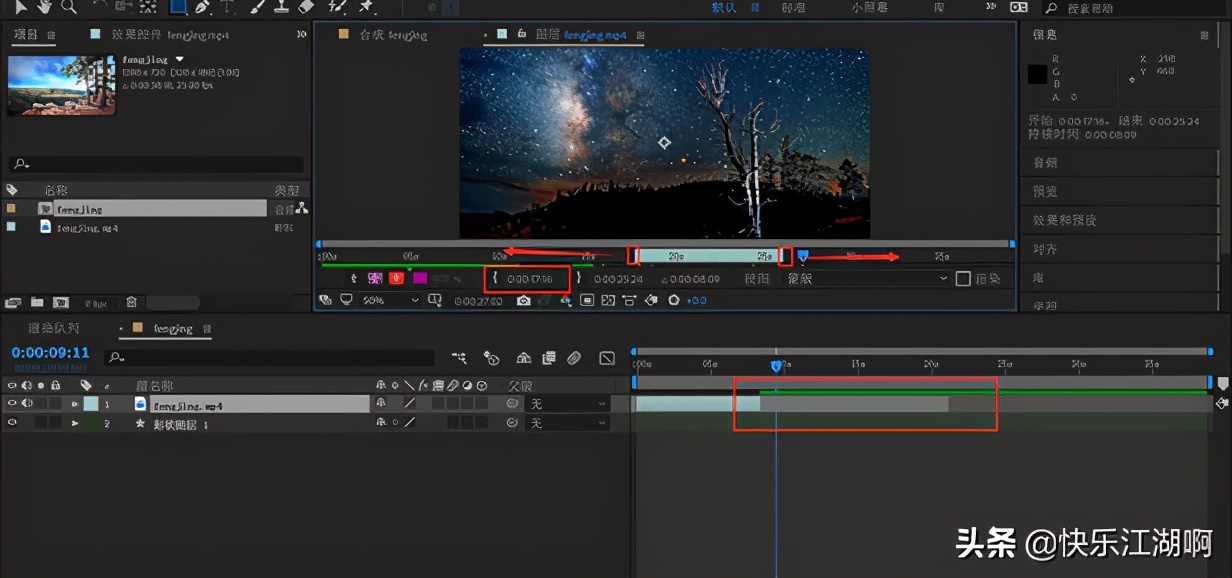Viewport: 1232px width, 578px height.
Task: Switch to Effect Controls fengjing.mp4 tab
Action: 170,34
